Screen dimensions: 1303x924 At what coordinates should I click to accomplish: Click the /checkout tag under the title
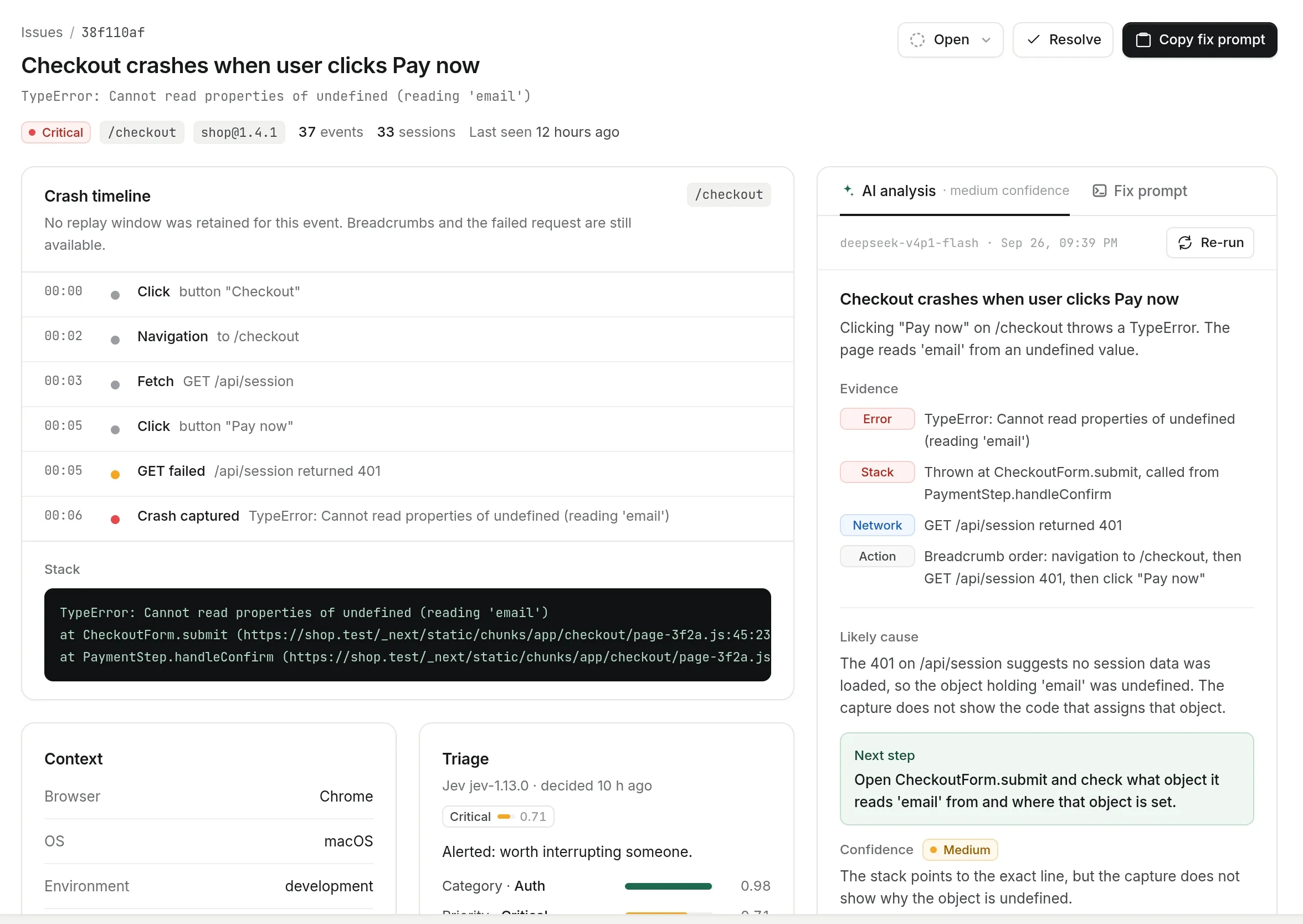(142, 132)
